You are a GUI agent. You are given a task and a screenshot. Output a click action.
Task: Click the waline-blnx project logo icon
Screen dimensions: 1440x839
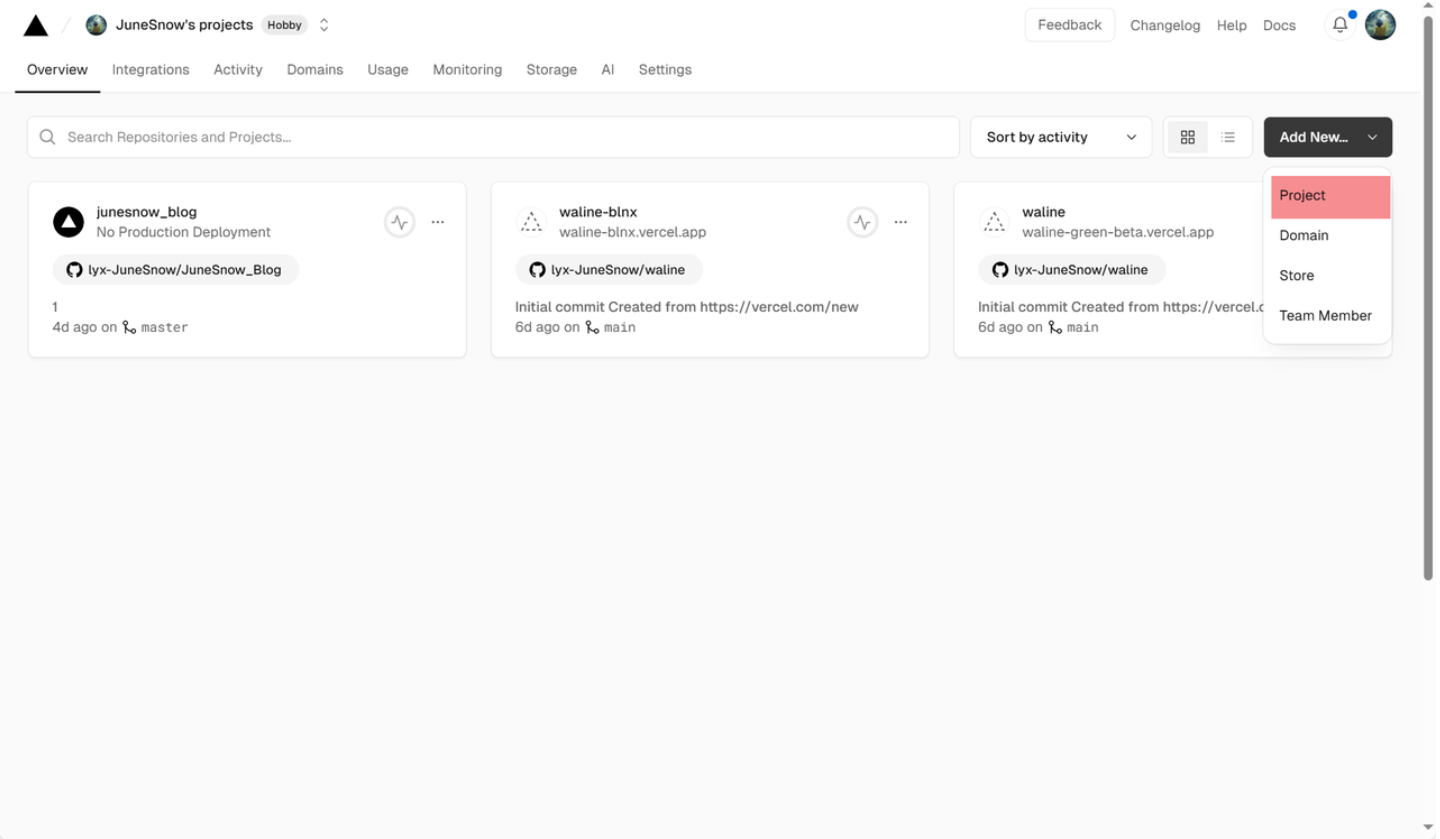(531, 222)
